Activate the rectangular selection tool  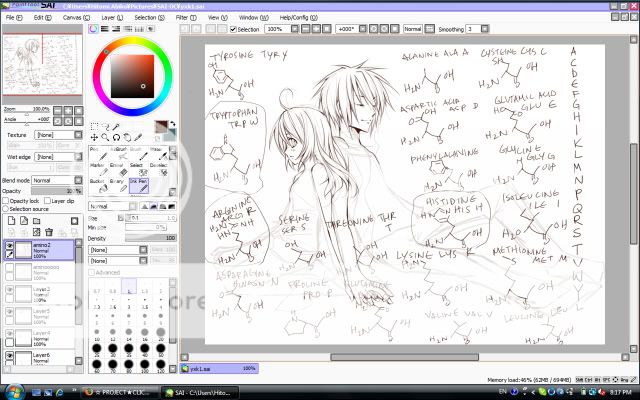pos(94,126)
